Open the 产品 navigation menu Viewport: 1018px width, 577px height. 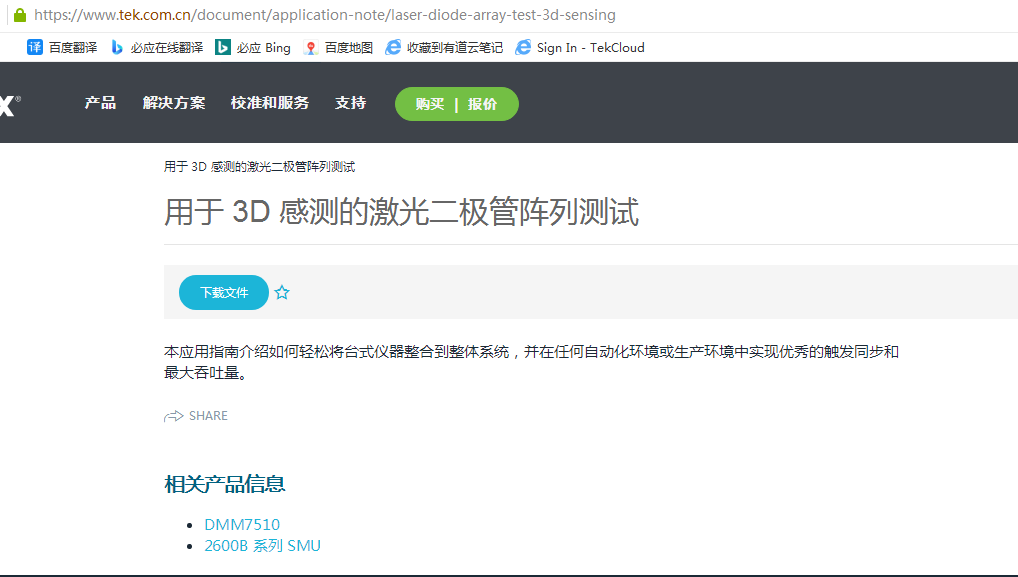pyautogui.click(x=100, y=103)
